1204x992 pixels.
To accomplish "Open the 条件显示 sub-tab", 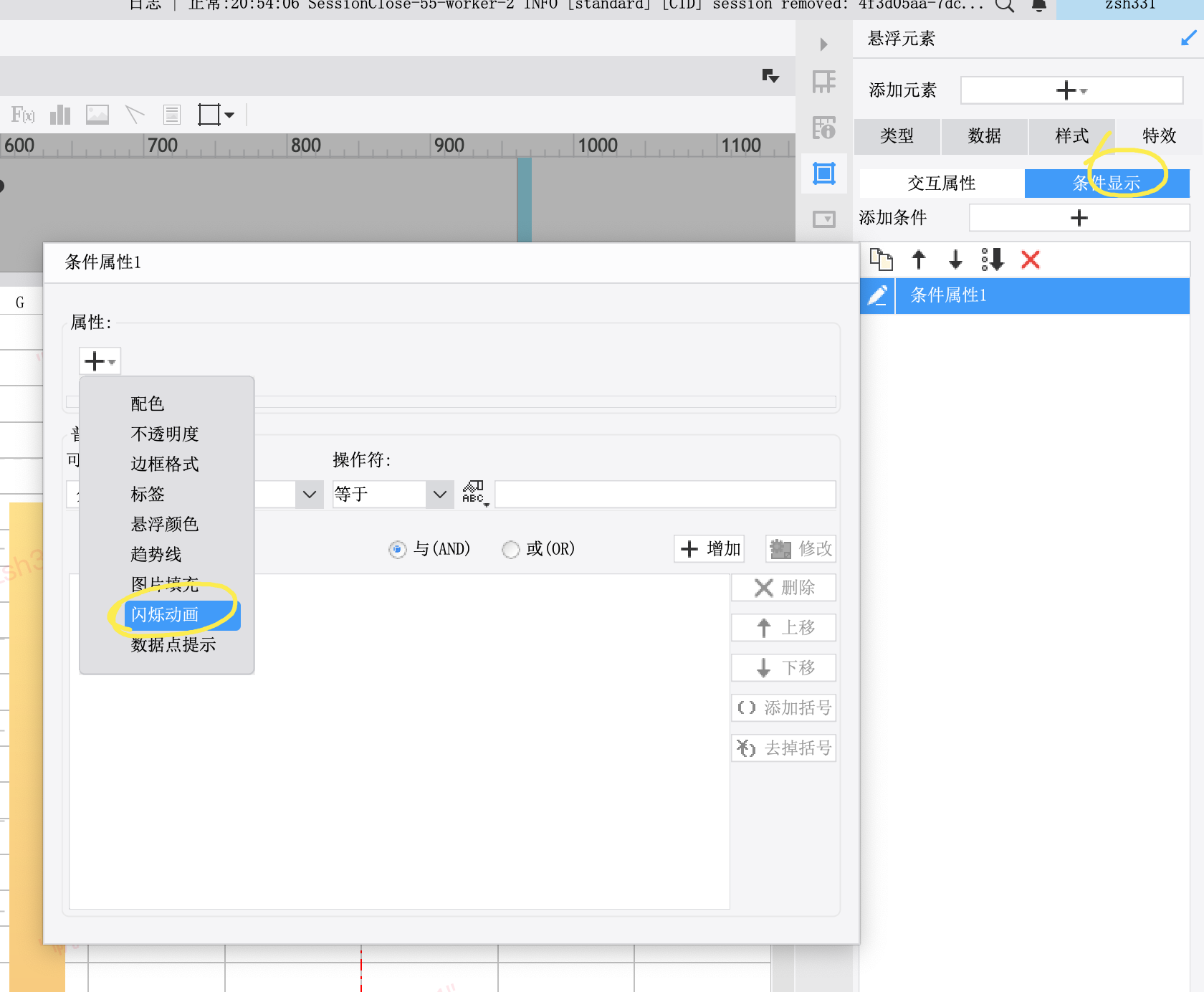I will tap(1107, 183).
